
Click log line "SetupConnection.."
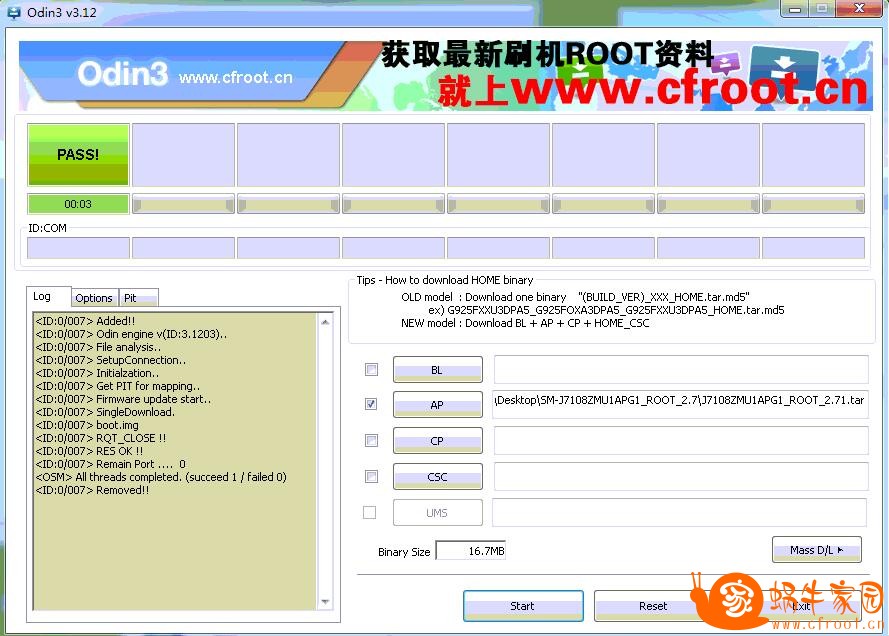pyautogui.click(x=111, y=360)
